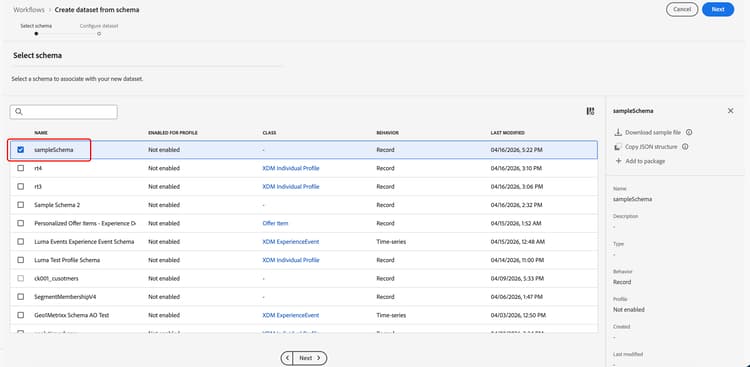Open column settings icon above table

point(590,111)
